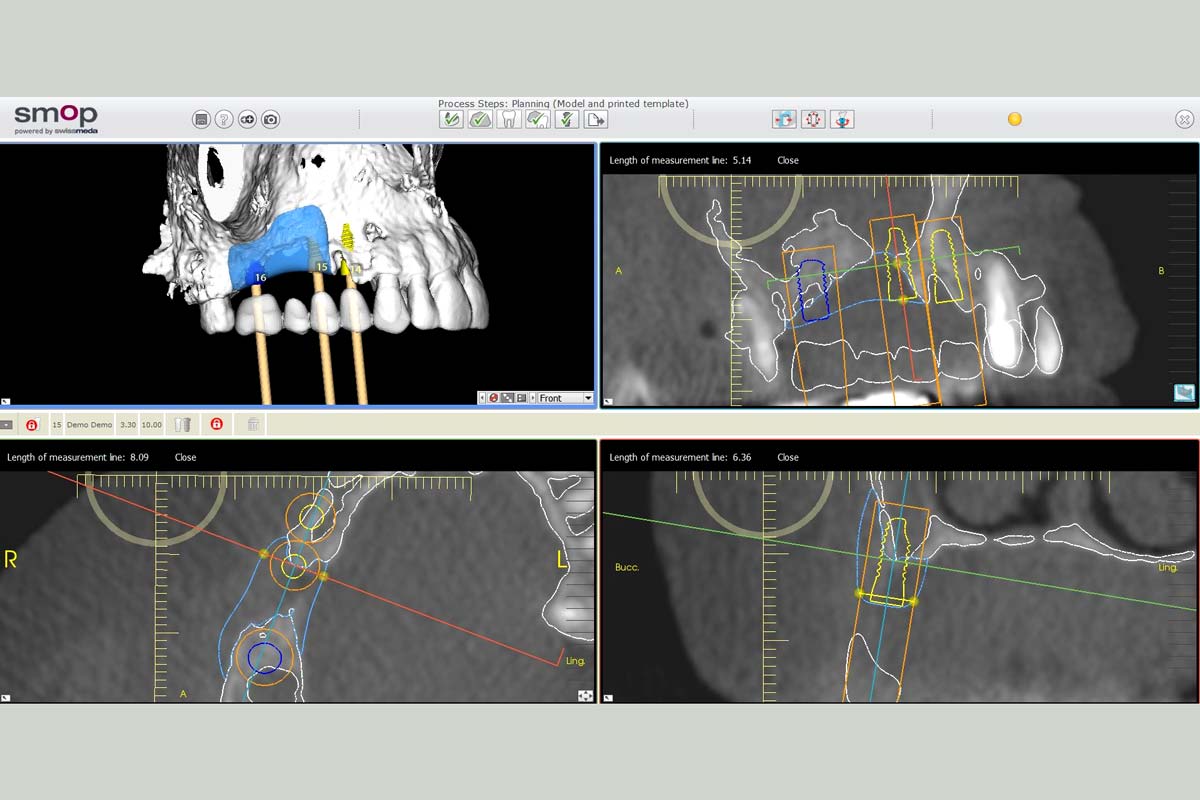
Task: Click the export document process step
Action: [x=596, y=120]
